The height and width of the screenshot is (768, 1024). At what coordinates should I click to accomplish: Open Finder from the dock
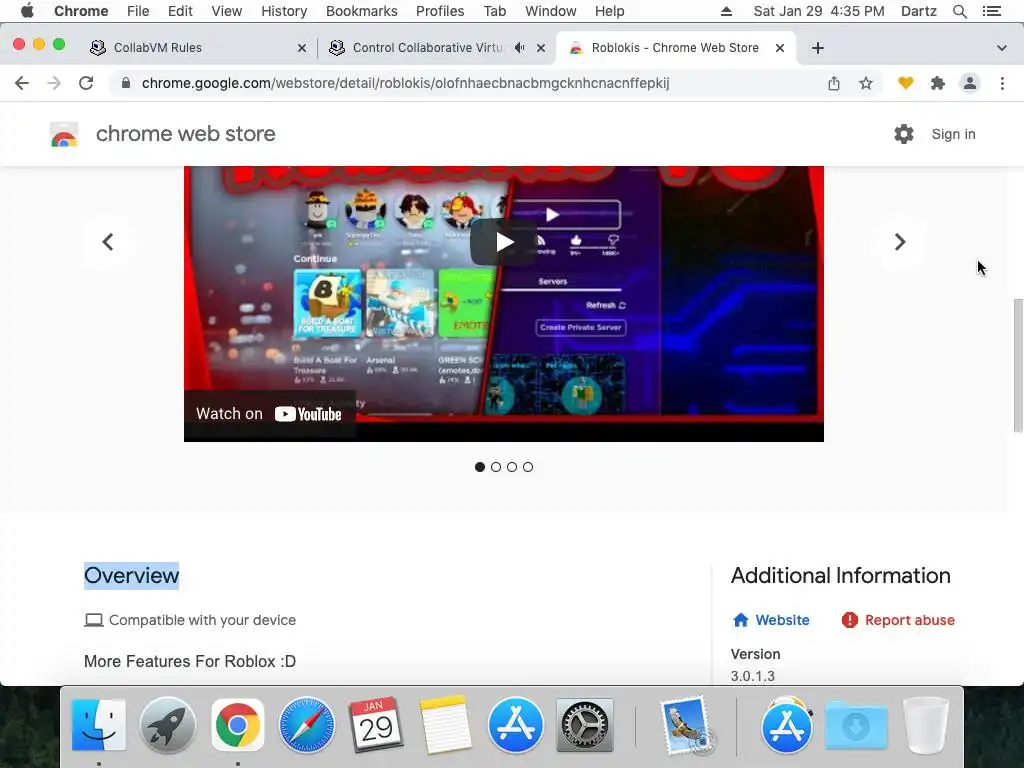(99, 724)
